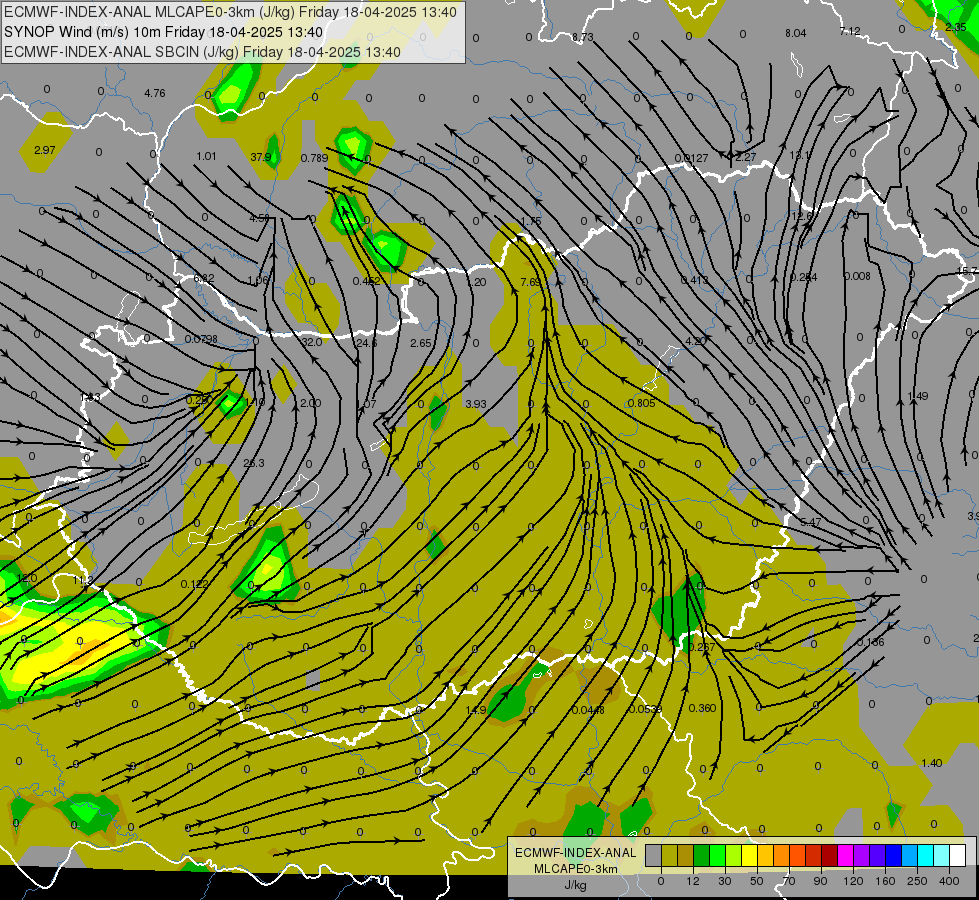Click the map value 0.413
This screenshot has width=979, height=900.
pyautogui.click(x=694, y=280)
